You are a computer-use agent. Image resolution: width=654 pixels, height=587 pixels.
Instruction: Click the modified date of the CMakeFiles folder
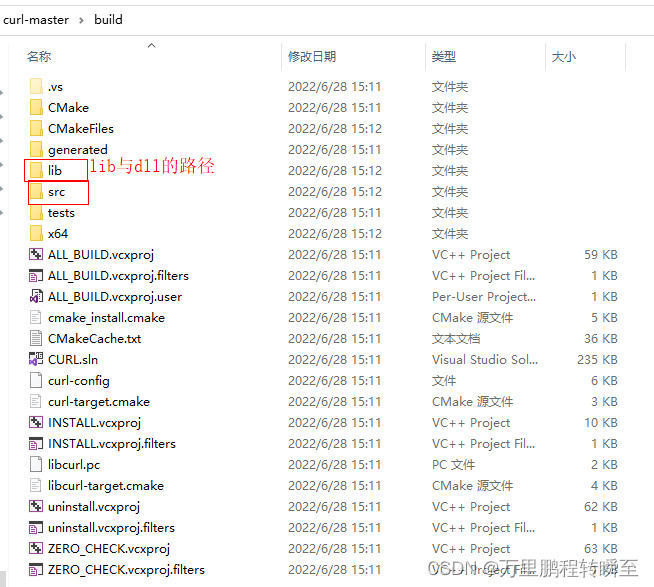point(335,128)
